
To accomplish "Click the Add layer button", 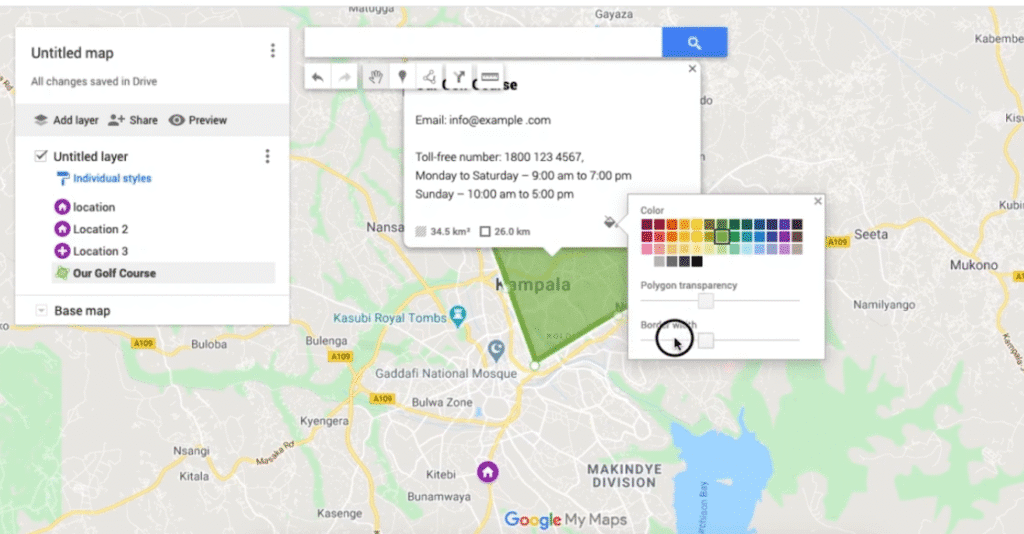I will [x=66, y=120].
